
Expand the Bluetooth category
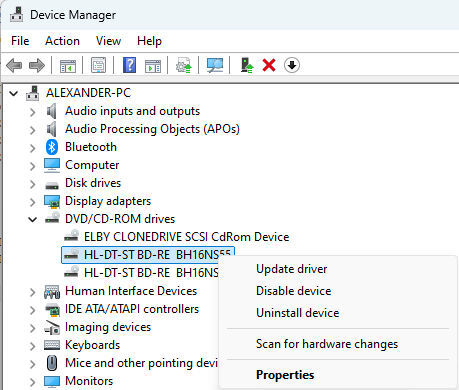(x=32, y=148)
